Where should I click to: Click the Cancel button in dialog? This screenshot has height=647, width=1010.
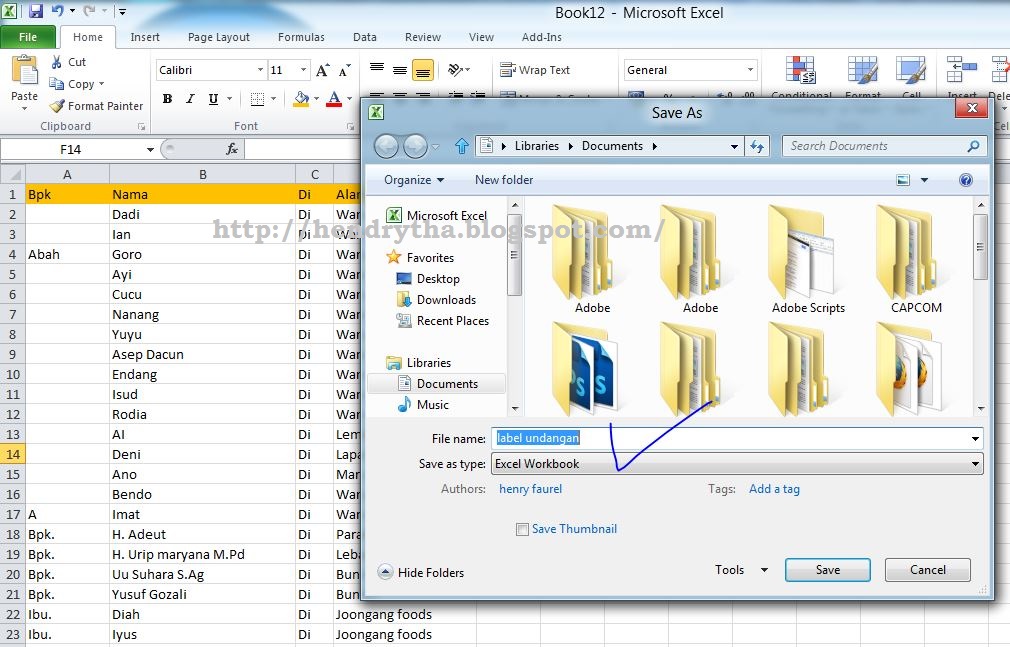[x=928, y=570]
